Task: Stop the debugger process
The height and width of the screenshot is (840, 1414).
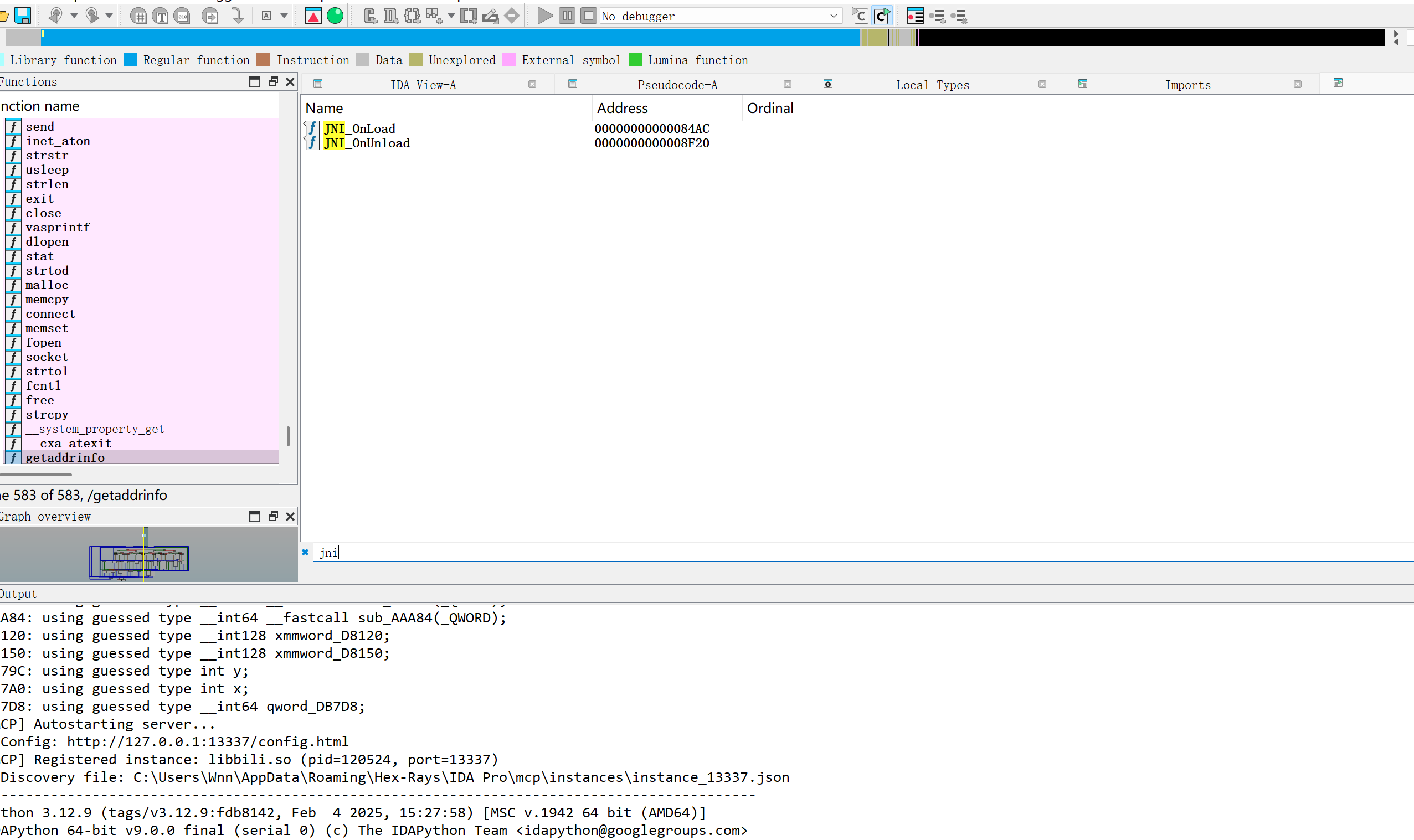Action: coord(589,16)
